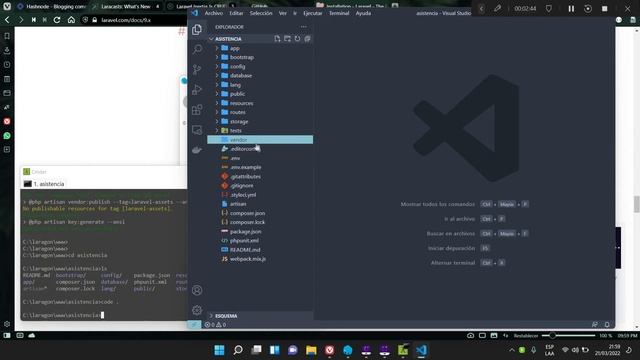Open the Terminal menu
The image size is (640, 360).
(339, 13)
